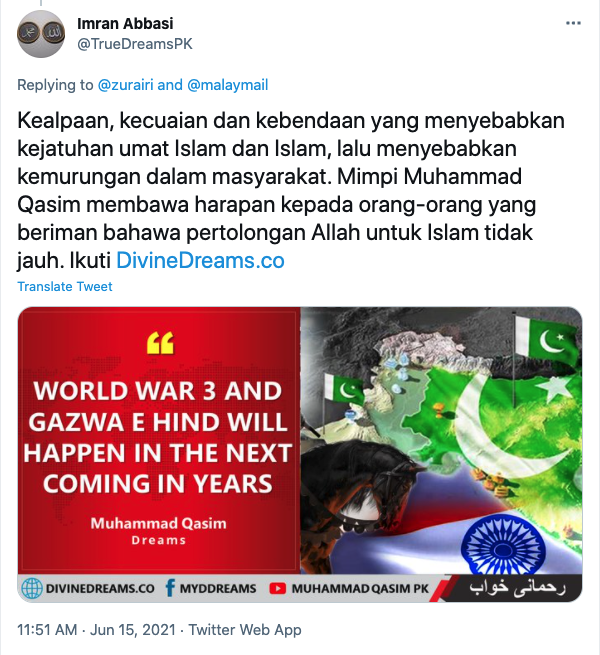Click the MUHAMMAD QASIM PK text in image
The image size is (600, 655).
pyautogui.click(x=360, y=589)
